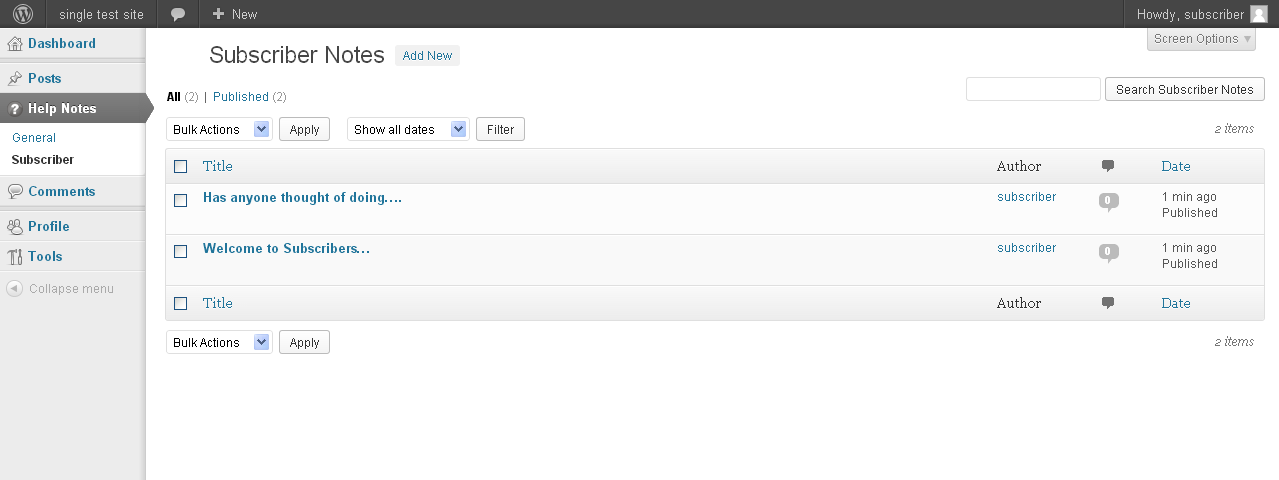Click the Collapse menu arrow icon
Screen dimensions: 1279x480
pyautogui.click(x=14, y=289)
